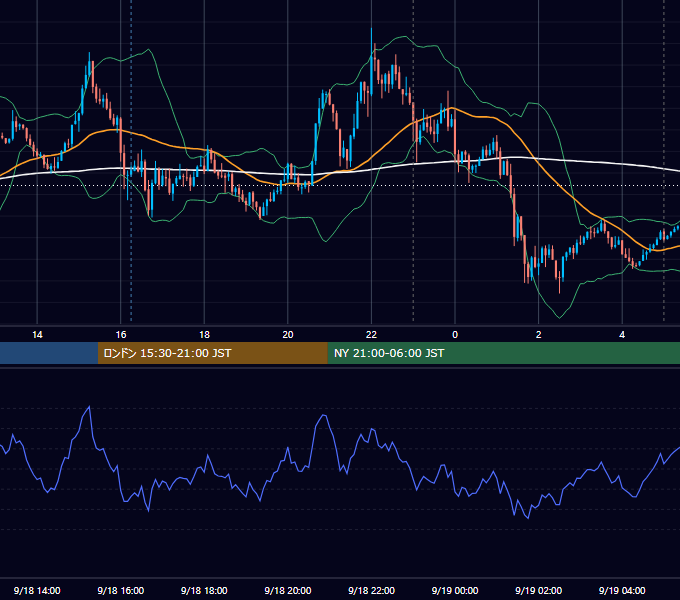Click the 9/18 14:00 time label
680x600 pixels.
37,590
